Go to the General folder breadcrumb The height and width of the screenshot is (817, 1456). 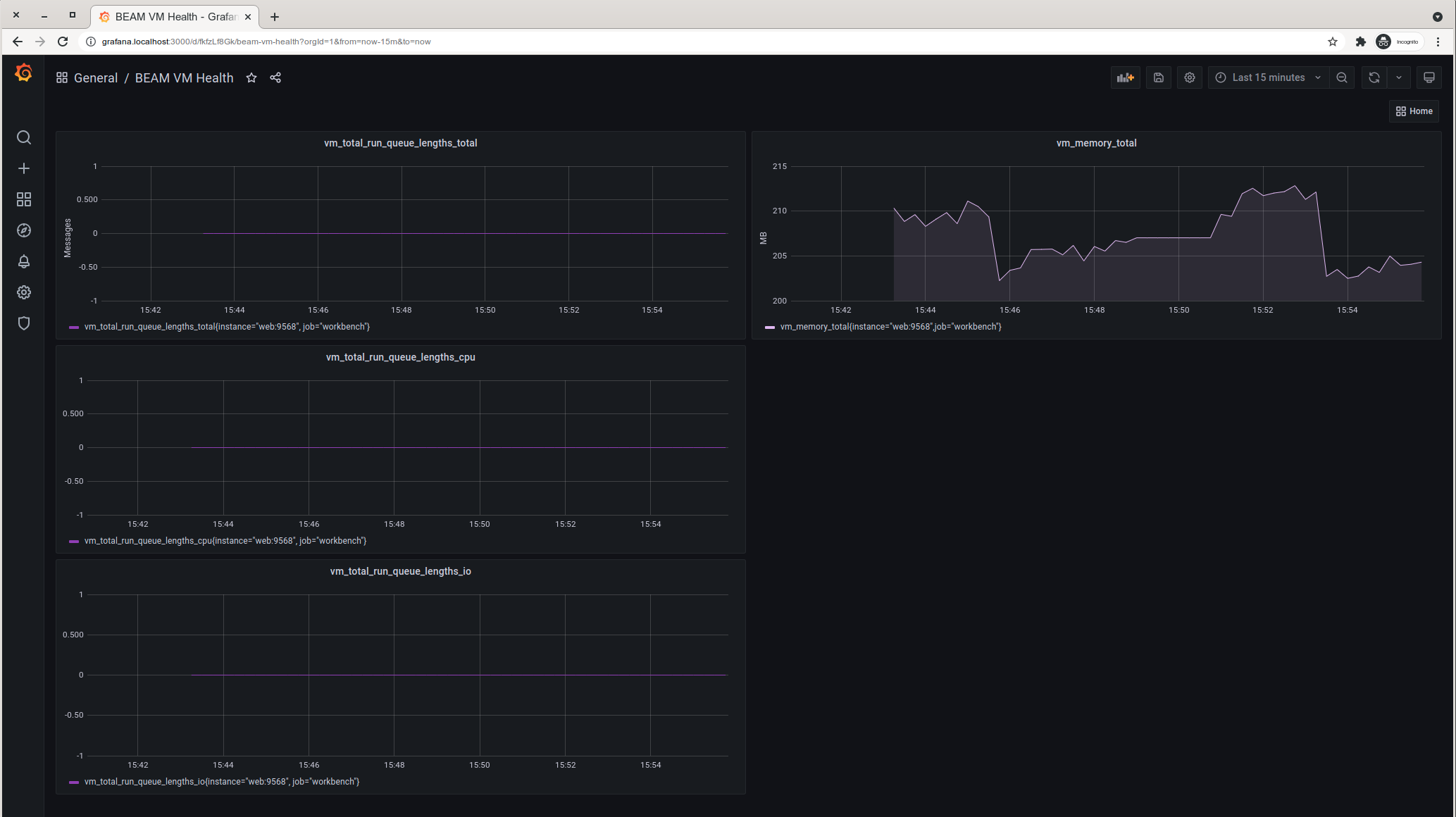96,77
